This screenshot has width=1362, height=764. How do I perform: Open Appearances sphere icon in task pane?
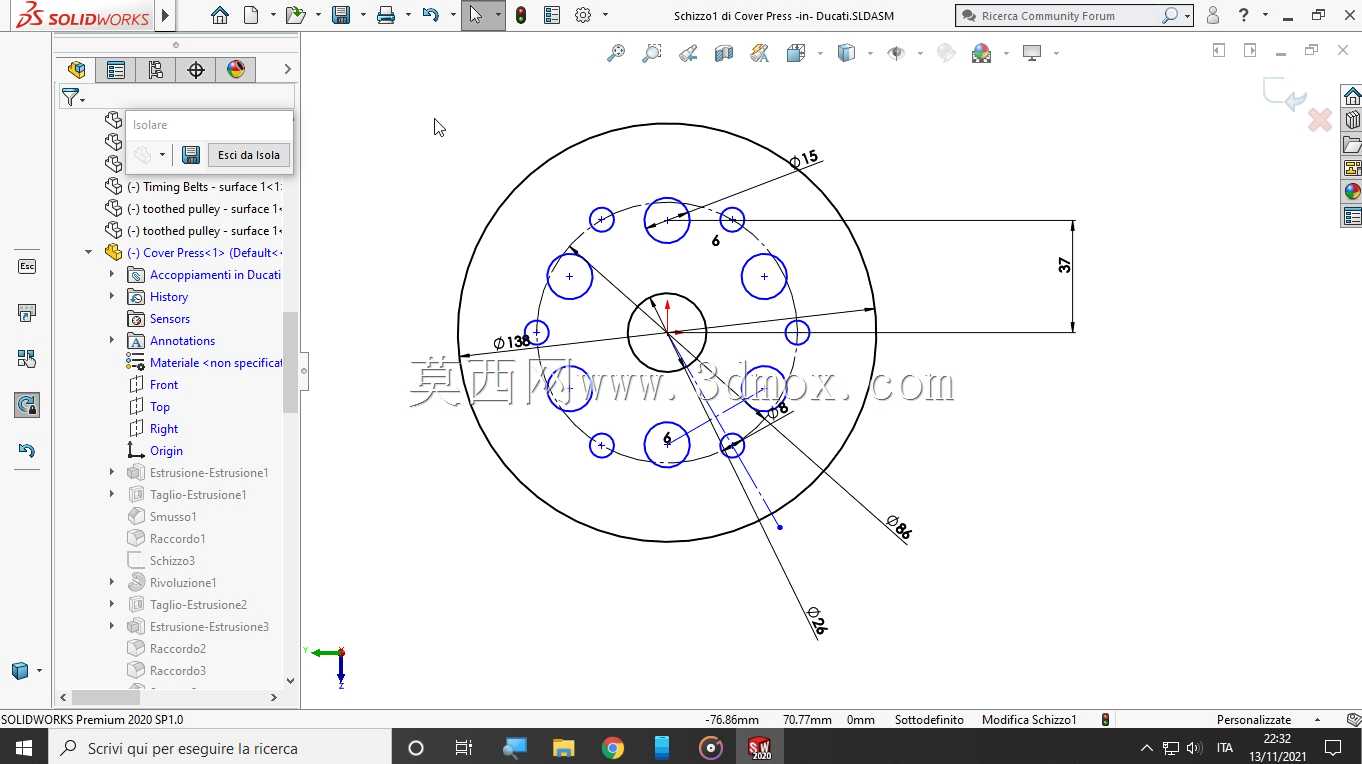(1352, 192)
